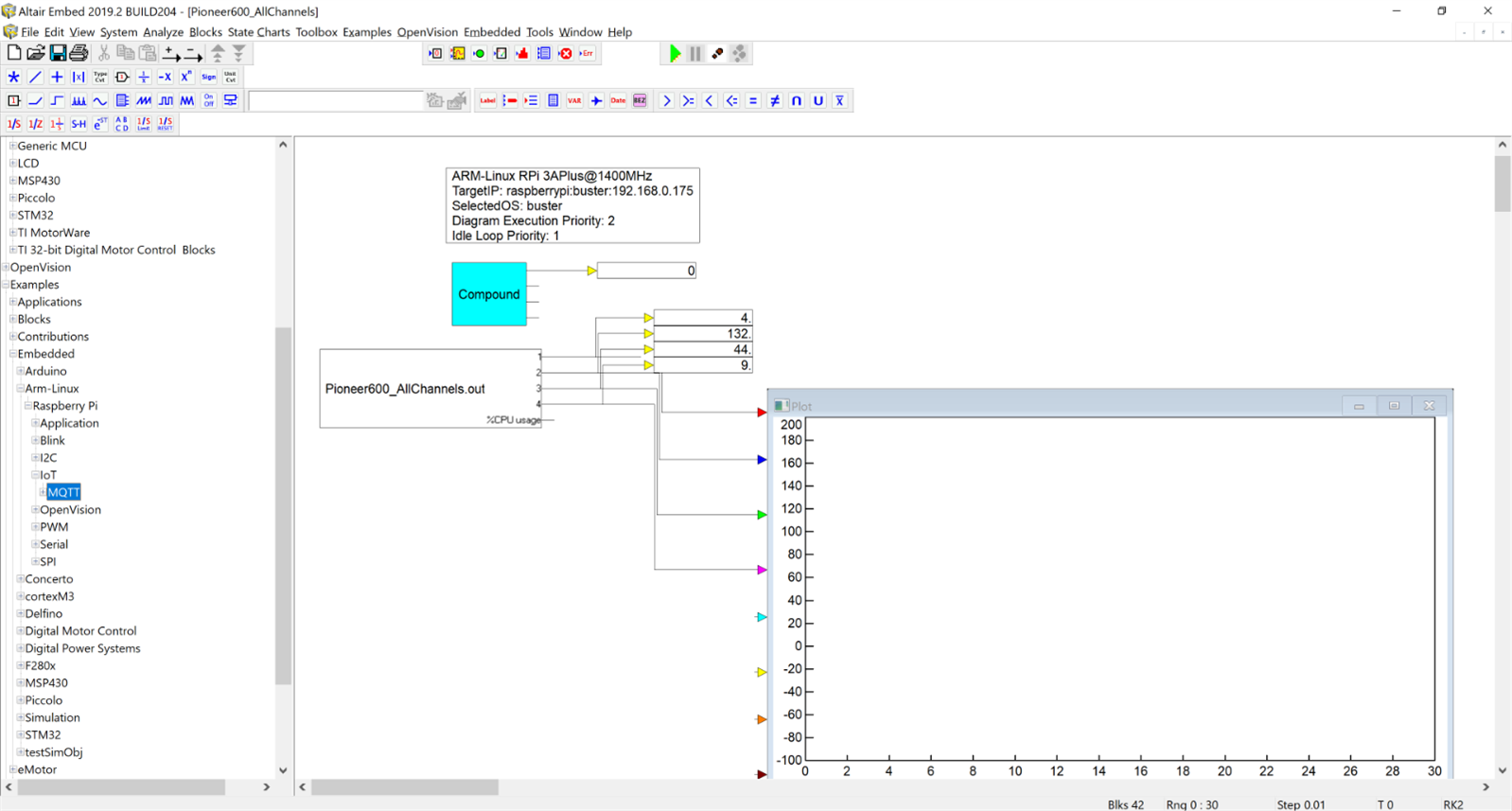Insert a multiply block (asterisk icon)

pos(13,77)
